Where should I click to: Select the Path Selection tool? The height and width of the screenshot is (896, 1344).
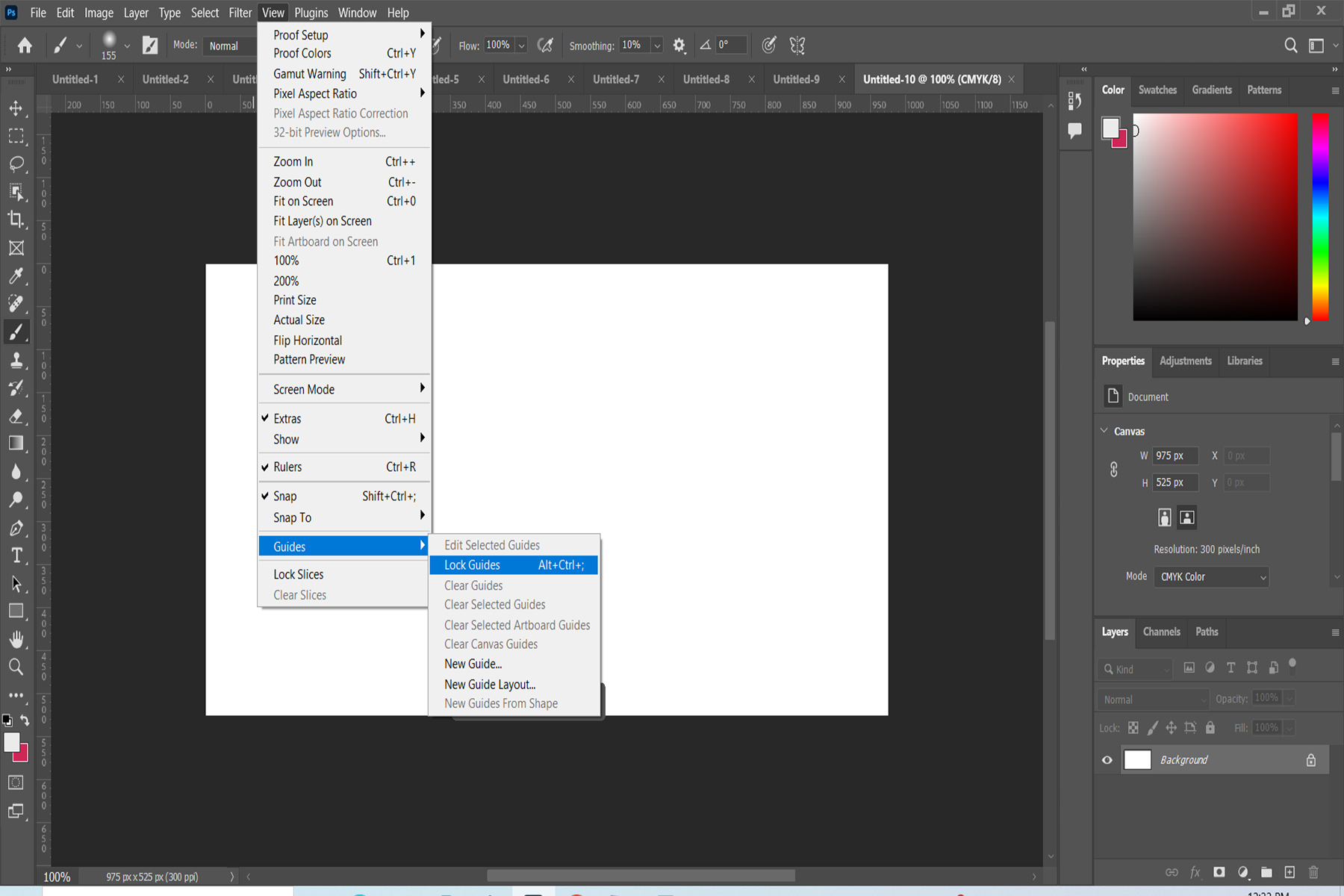coord(16,583)
